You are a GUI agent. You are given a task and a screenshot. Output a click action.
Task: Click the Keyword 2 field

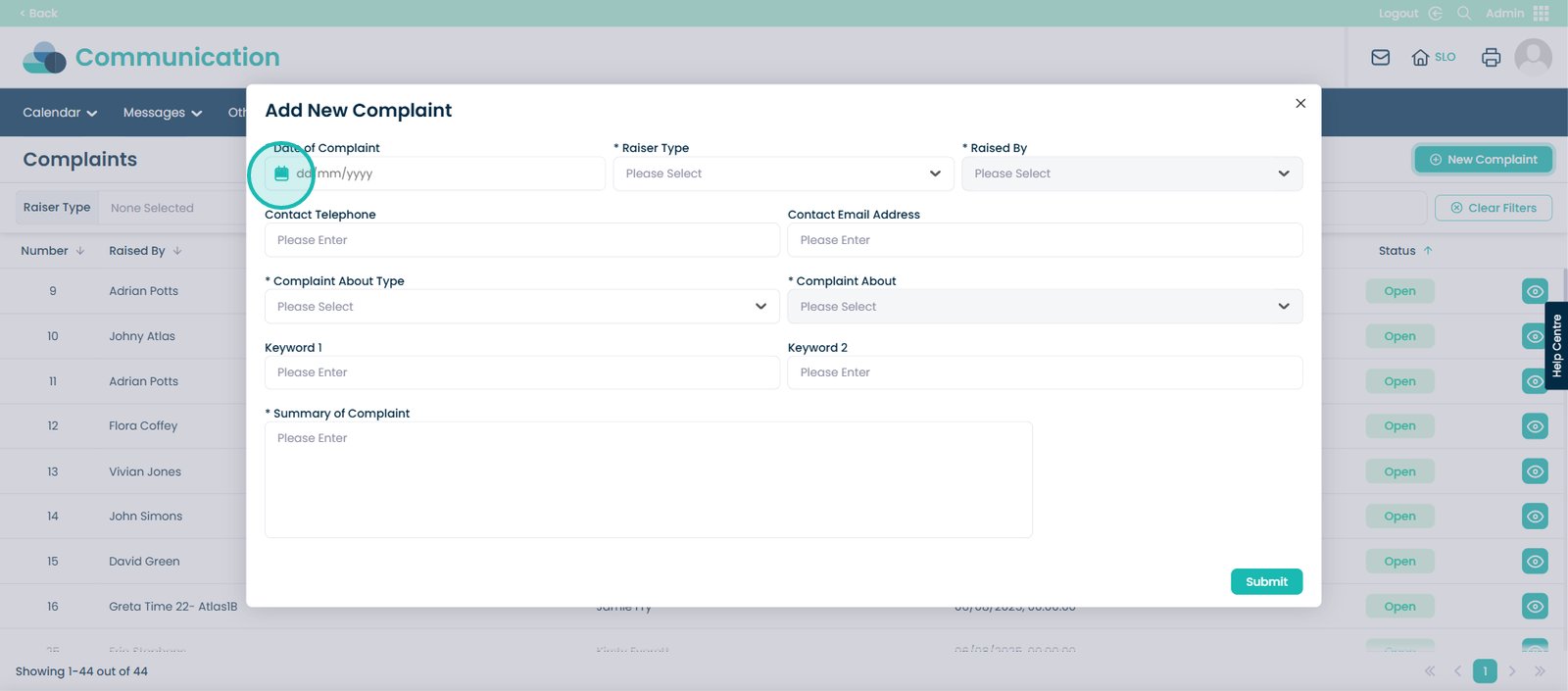pos(1045,372)
